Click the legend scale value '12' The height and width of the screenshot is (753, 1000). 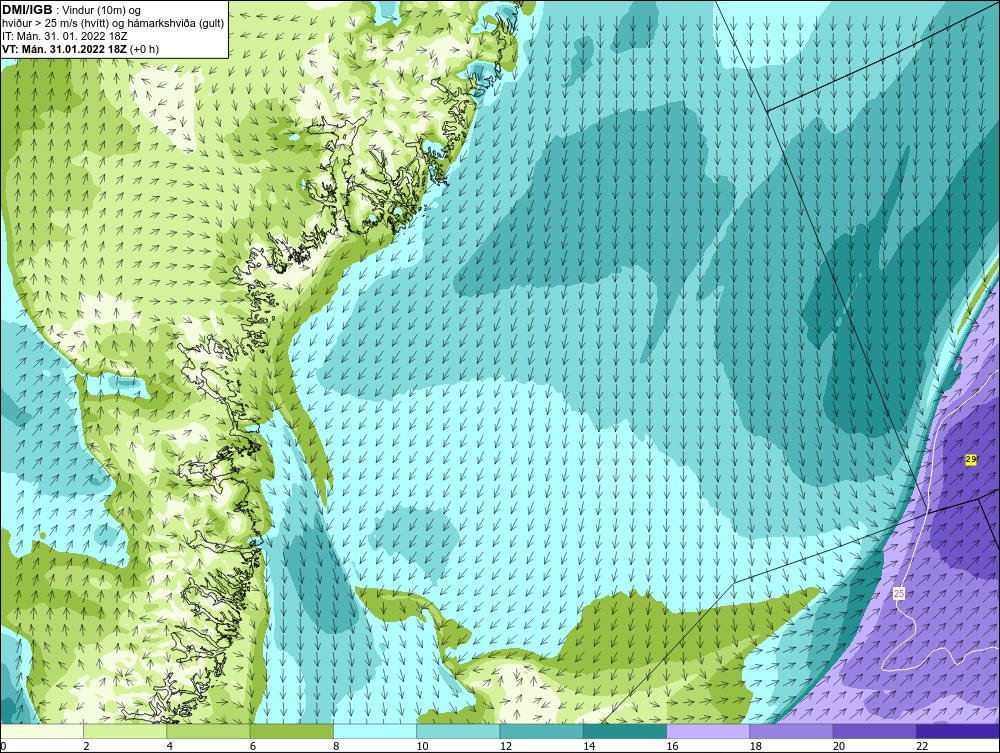coord(506,747)
